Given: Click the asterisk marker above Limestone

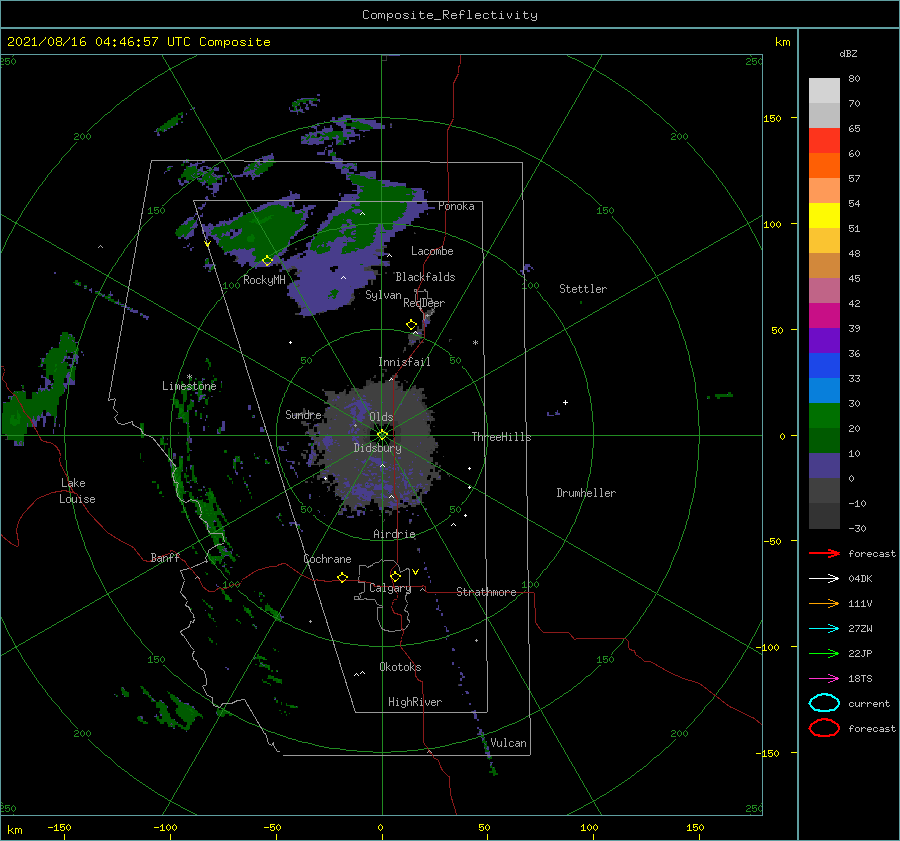Looking at the screenshot, I should [189, 377].
